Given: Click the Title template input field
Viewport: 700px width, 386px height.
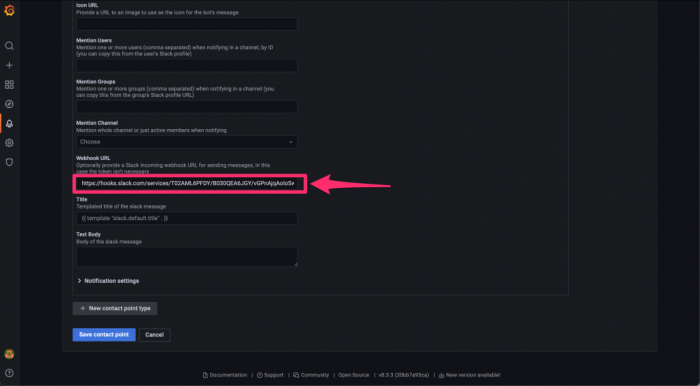Looking at the screenshot, I should (x=187, y=218).
